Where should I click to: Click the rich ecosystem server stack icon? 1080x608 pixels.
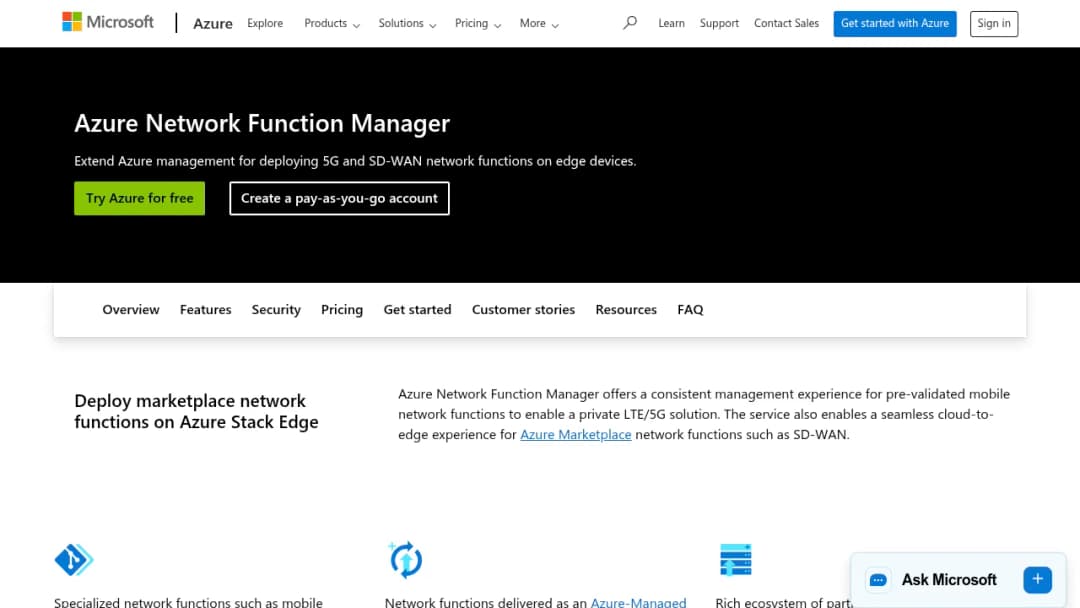pyautogui.click(x=736, y=559)
